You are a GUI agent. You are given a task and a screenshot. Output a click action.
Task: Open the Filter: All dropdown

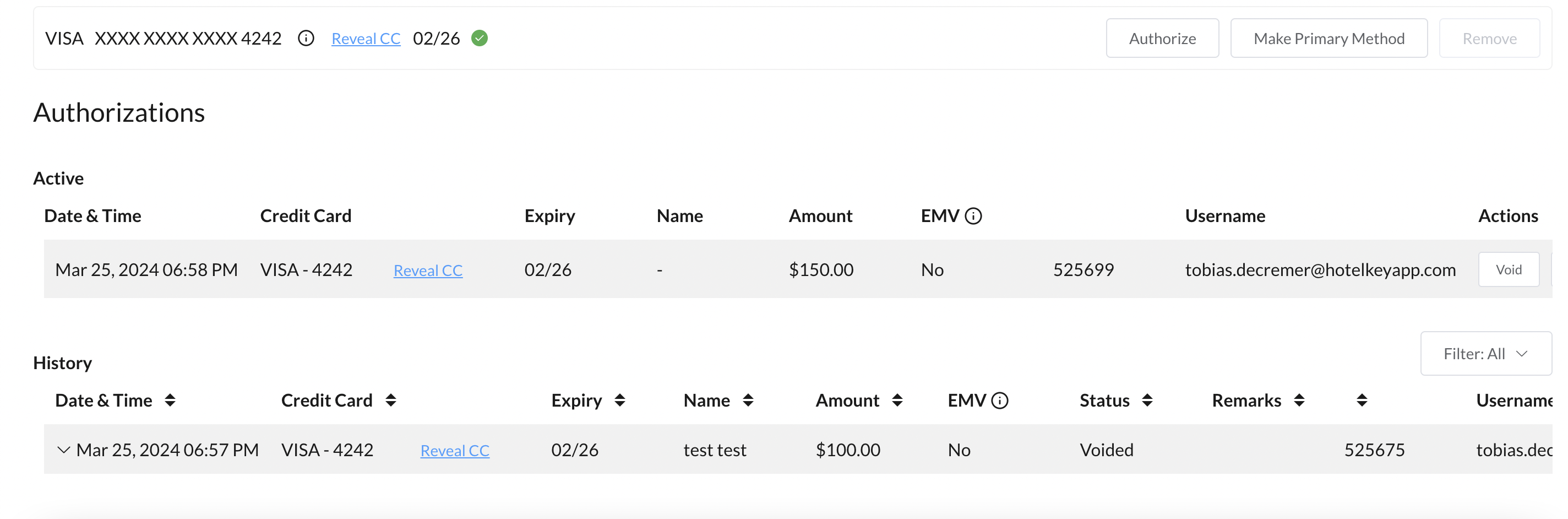coord(1485,354)
